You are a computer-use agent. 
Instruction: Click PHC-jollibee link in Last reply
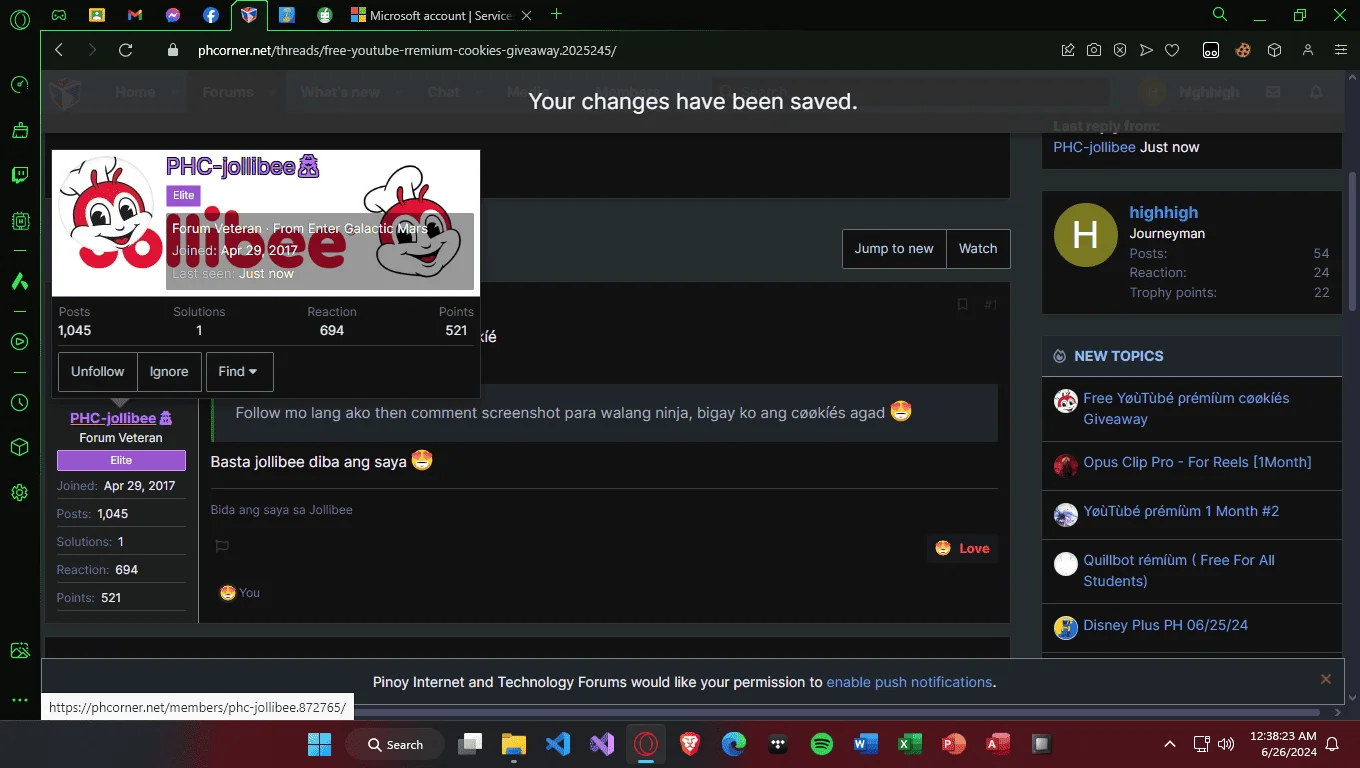1094,147
